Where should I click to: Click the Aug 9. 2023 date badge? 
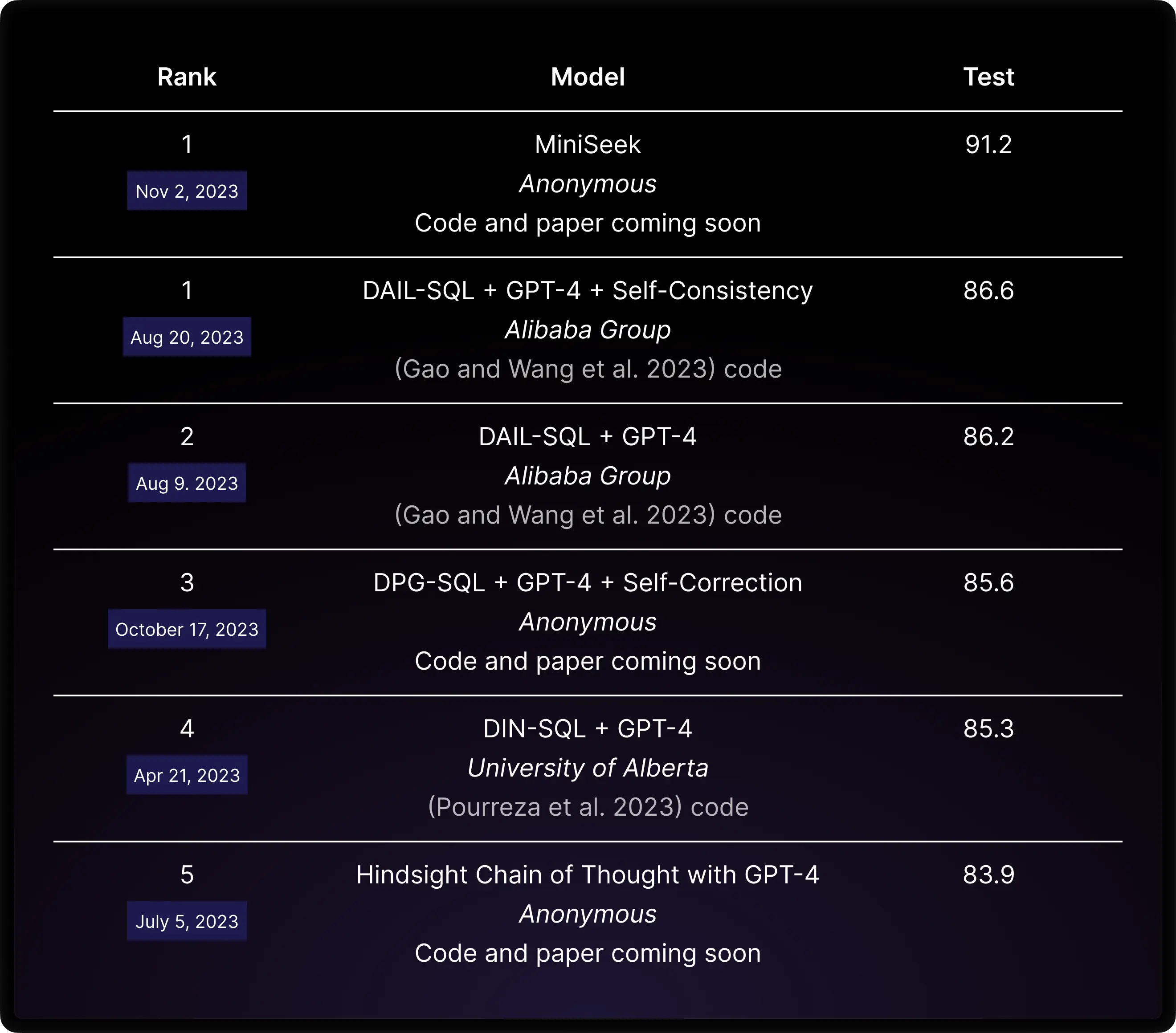[x=187, y=483]
